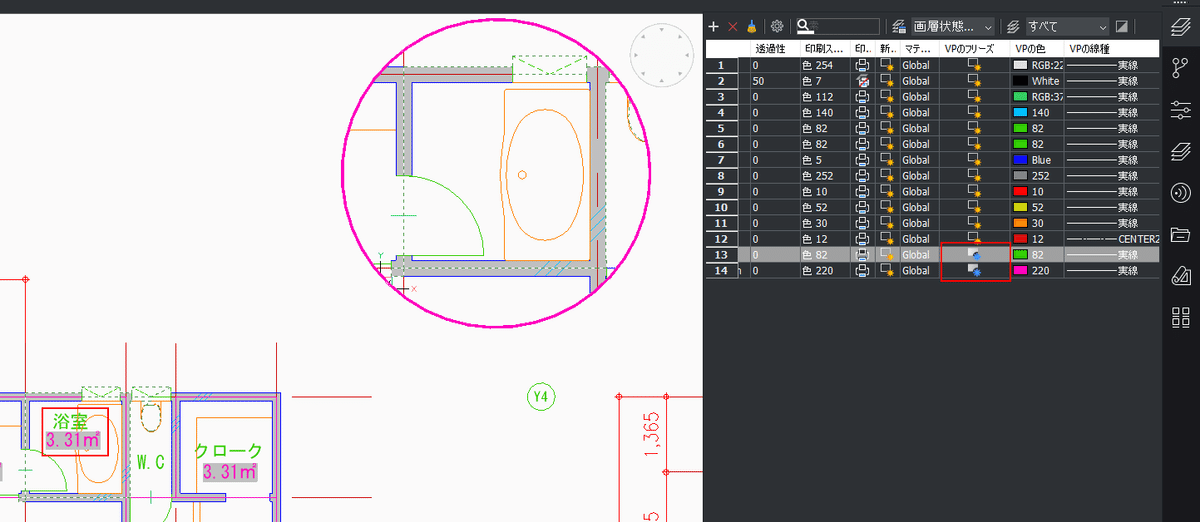Select layer row number 14

tap(720, 271)
